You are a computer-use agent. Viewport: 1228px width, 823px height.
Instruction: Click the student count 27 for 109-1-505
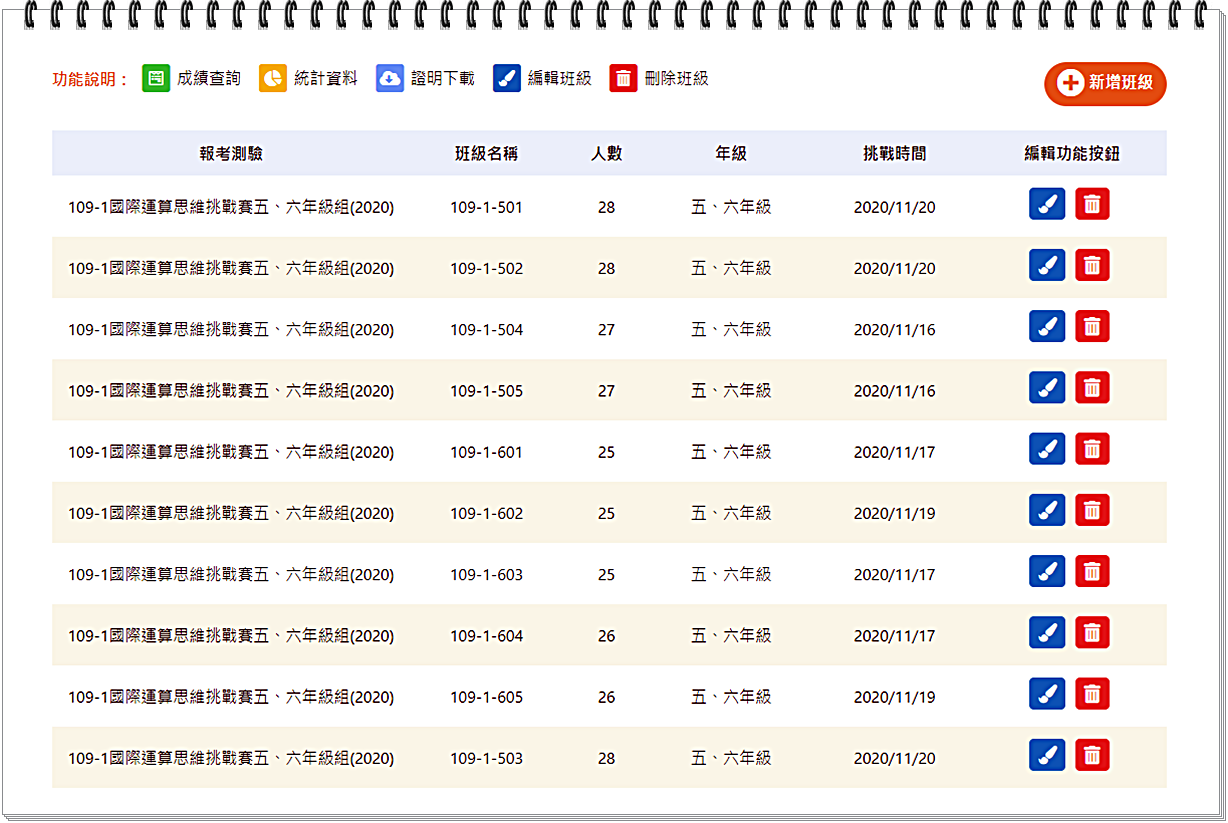pyautogui.click(x=607, y=391)
